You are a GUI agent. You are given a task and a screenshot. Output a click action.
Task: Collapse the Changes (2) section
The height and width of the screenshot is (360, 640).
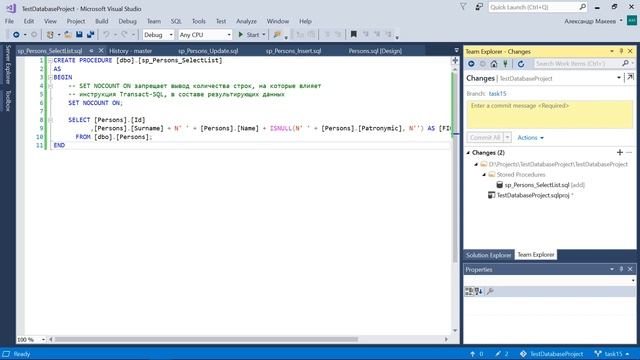coord(468,152)
